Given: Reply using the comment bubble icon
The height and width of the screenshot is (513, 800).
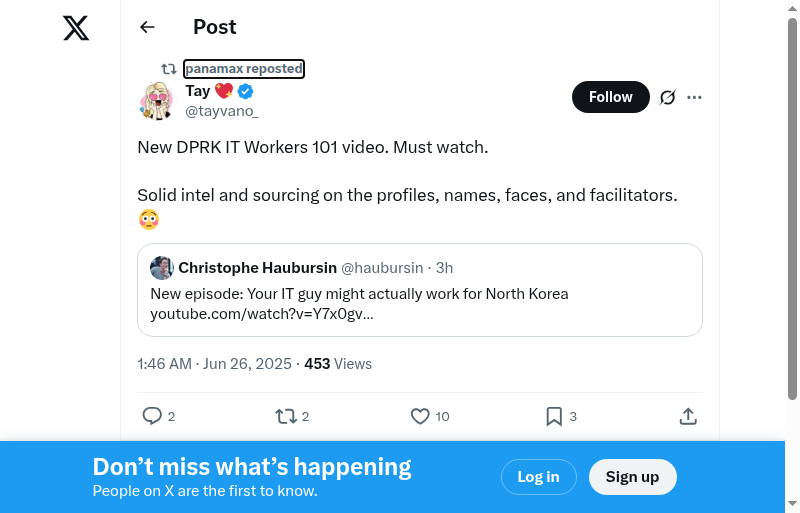Looking at the screenshot, I should click(152, 416).
